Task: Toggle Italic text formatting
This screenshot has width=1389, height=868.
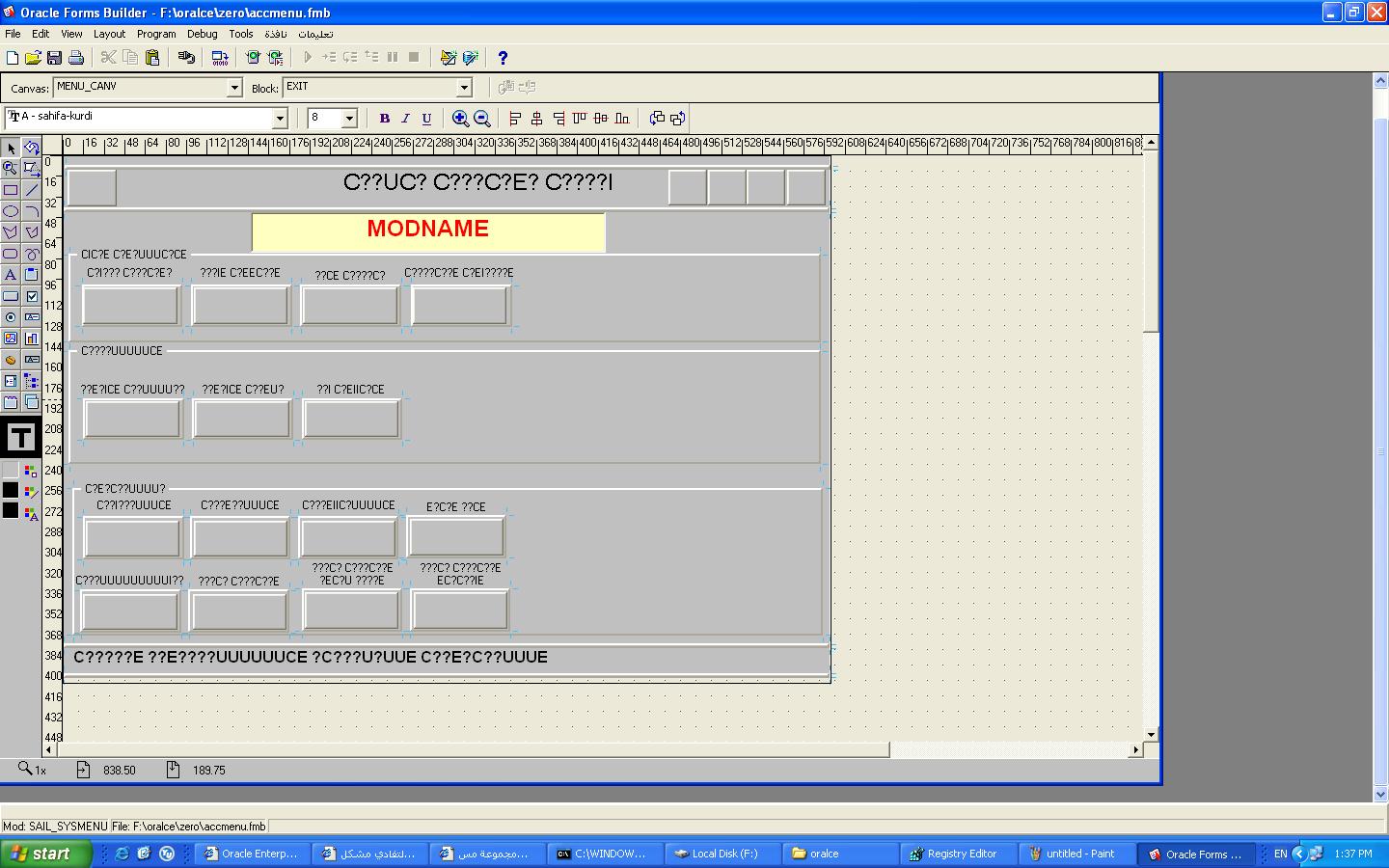Action: (x=405, y=119)
